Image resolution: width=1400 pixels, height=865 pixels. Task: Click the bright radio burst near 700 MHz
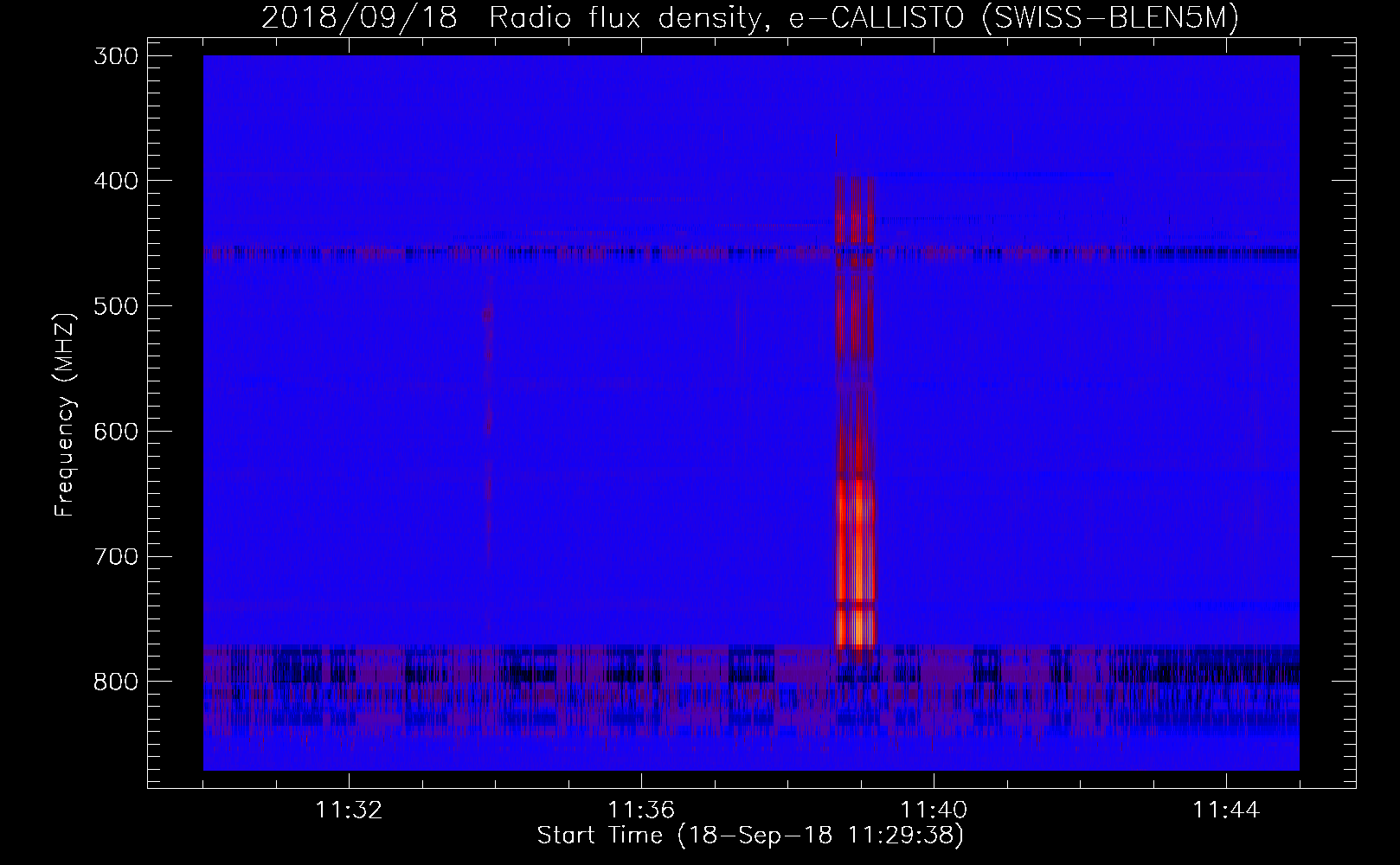coord(855,564)
